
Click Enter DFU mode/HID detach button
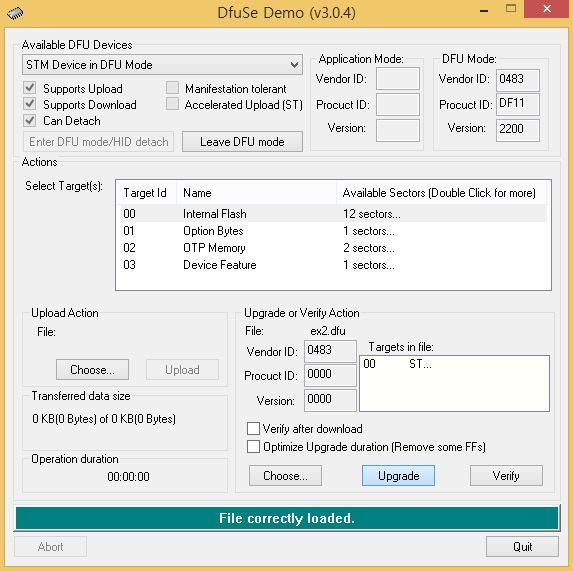tap(98, 141)
